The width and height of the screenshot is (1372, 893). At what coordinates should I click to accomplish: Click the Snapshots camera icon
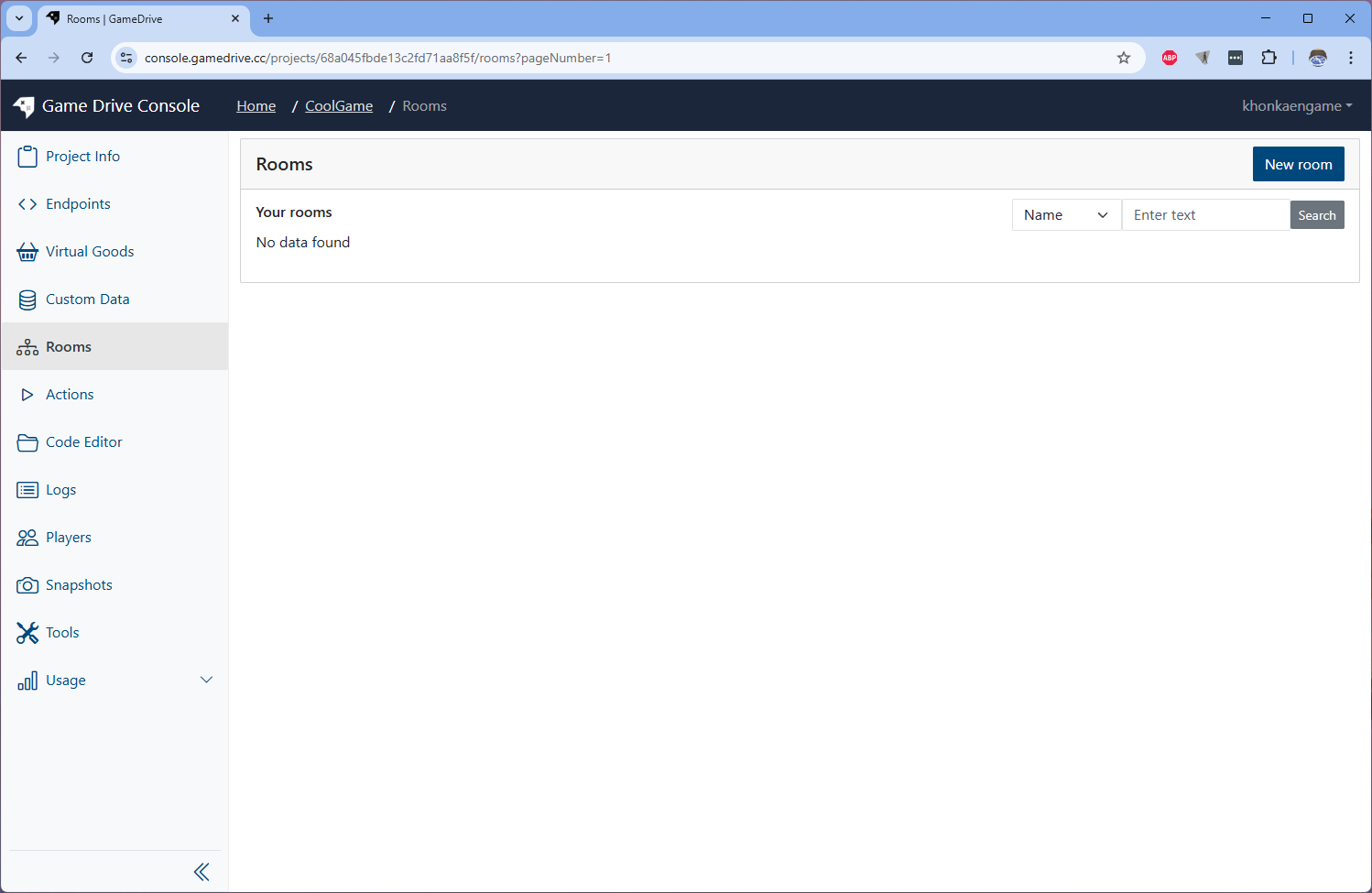27,585
